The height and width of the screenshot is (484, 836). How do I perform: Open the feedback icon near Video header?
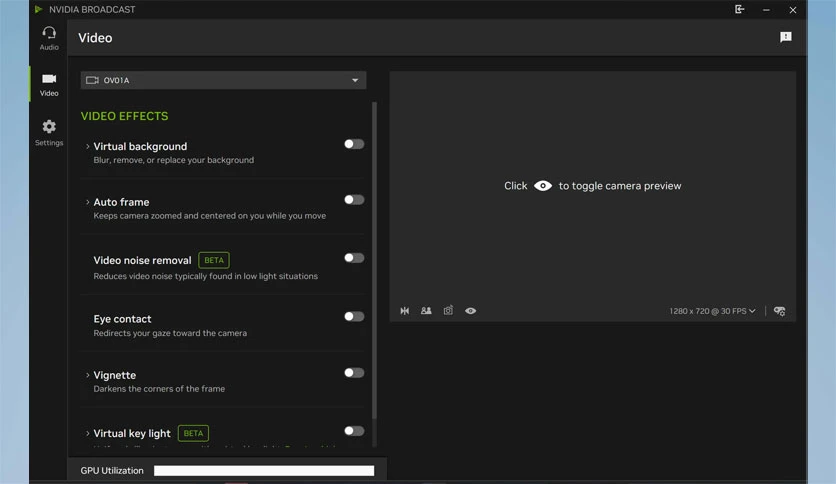[x=785, y=37]
